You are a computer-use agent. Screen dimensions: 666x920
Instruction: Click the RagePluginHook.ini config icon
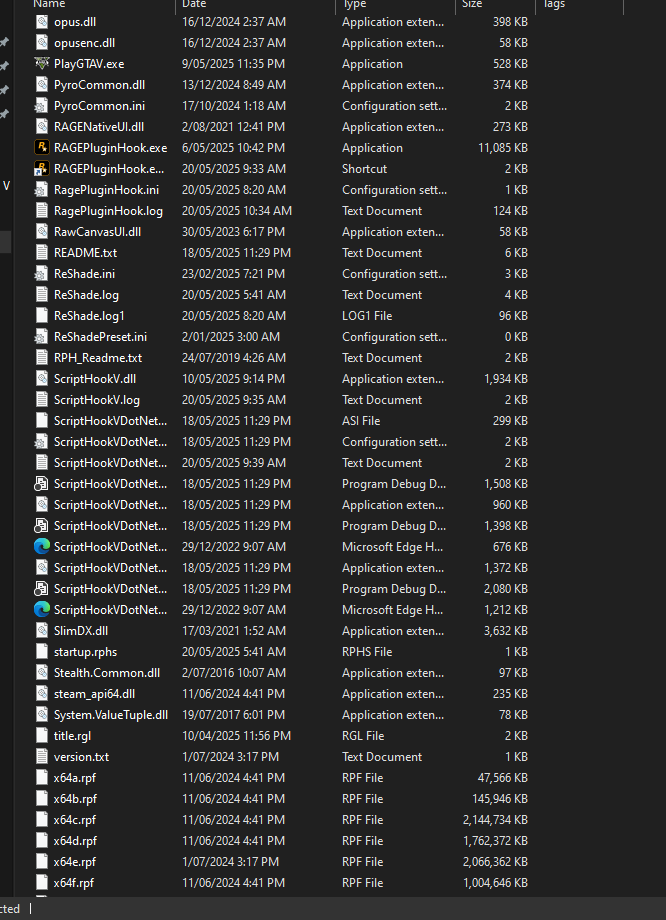42,190
